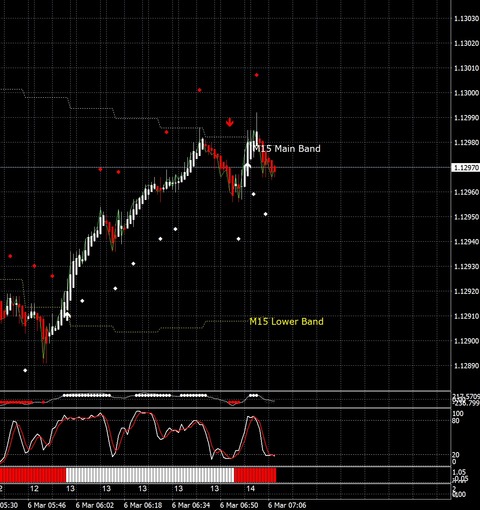Viewport: 480px width, 510px height.
Task: Click the 1.13030 price axis label
Action: click(x=467, y=18)
